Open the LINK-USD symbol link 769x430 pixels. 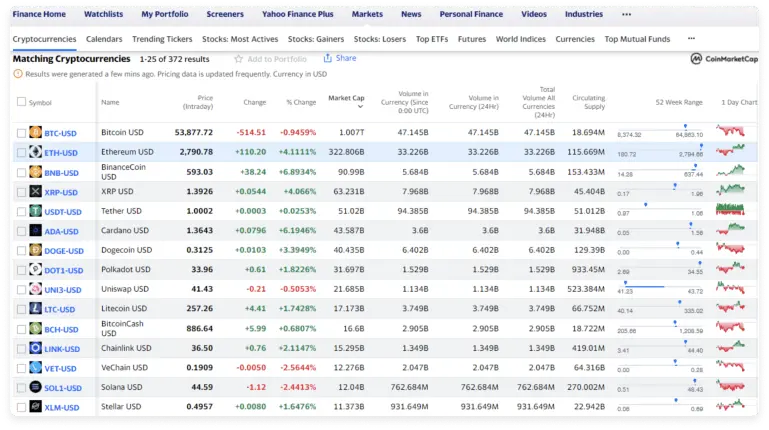coord(61,348)
